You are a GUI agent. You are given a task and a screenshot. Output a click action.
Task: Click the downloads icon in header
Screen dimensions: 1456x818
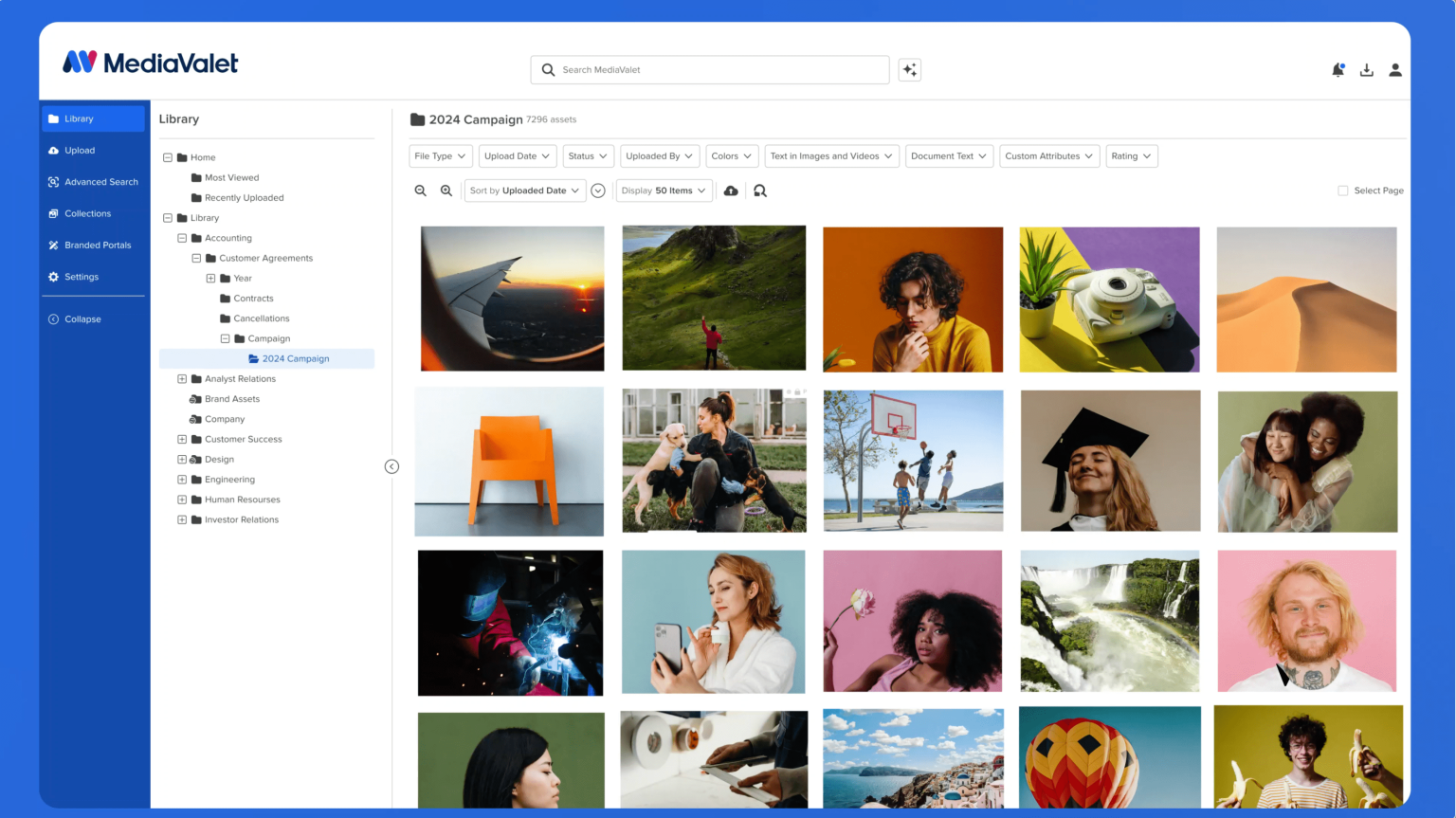coord(1366,70)
